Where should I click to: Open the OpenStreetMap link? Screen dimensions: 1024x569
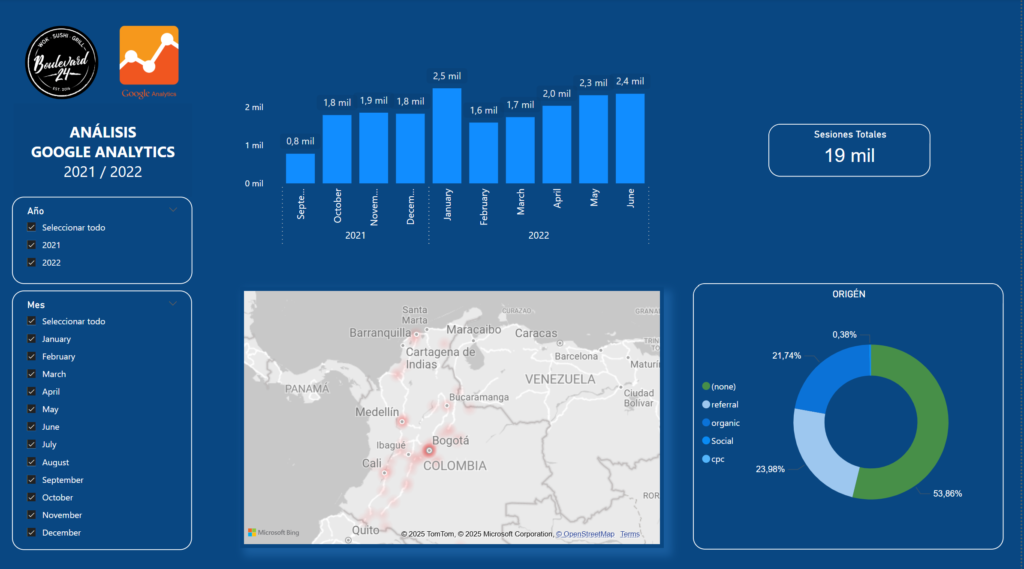tap(585, 534)
